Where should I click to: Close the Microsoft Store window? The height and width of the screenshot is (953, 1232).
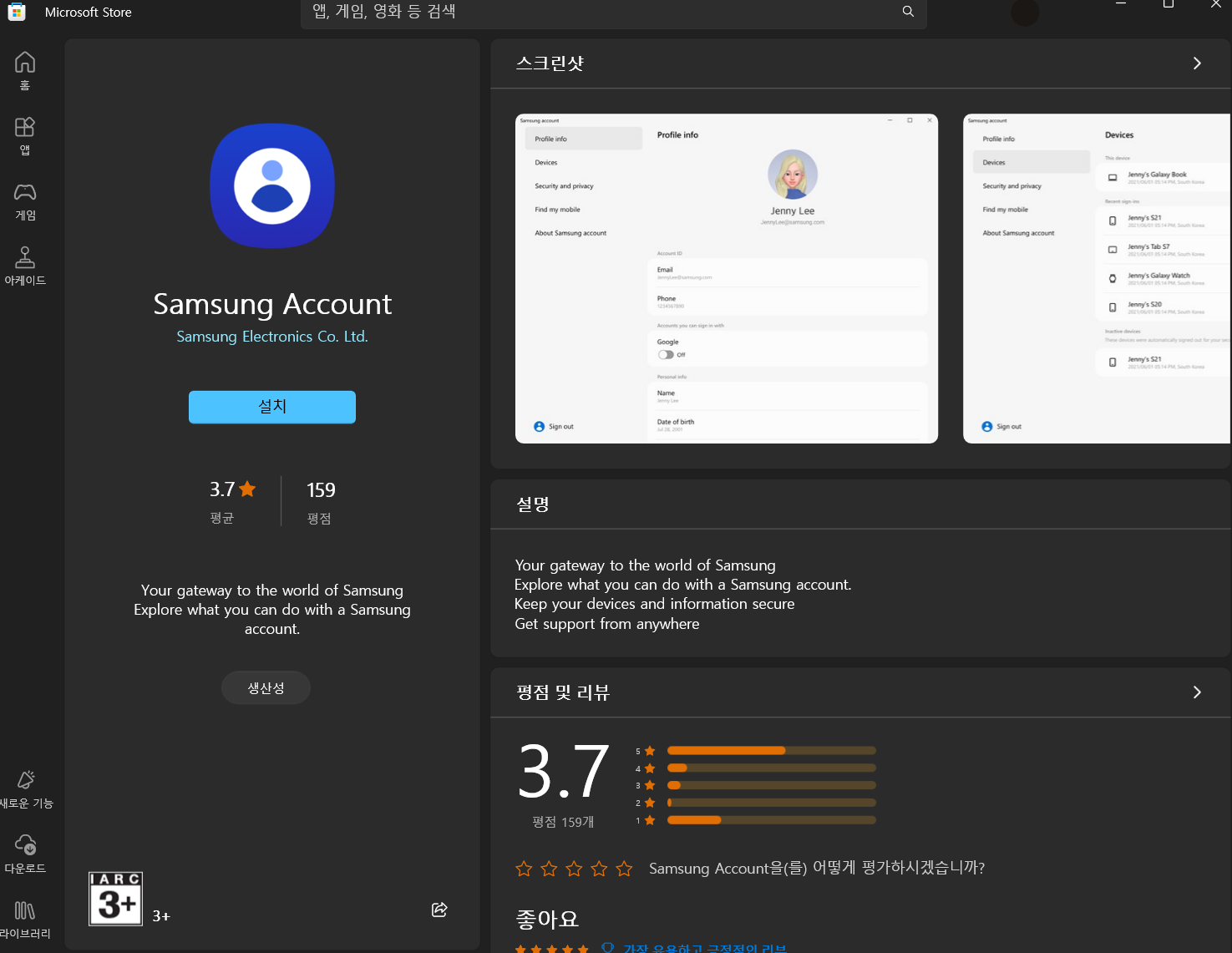pos(1215,4)
